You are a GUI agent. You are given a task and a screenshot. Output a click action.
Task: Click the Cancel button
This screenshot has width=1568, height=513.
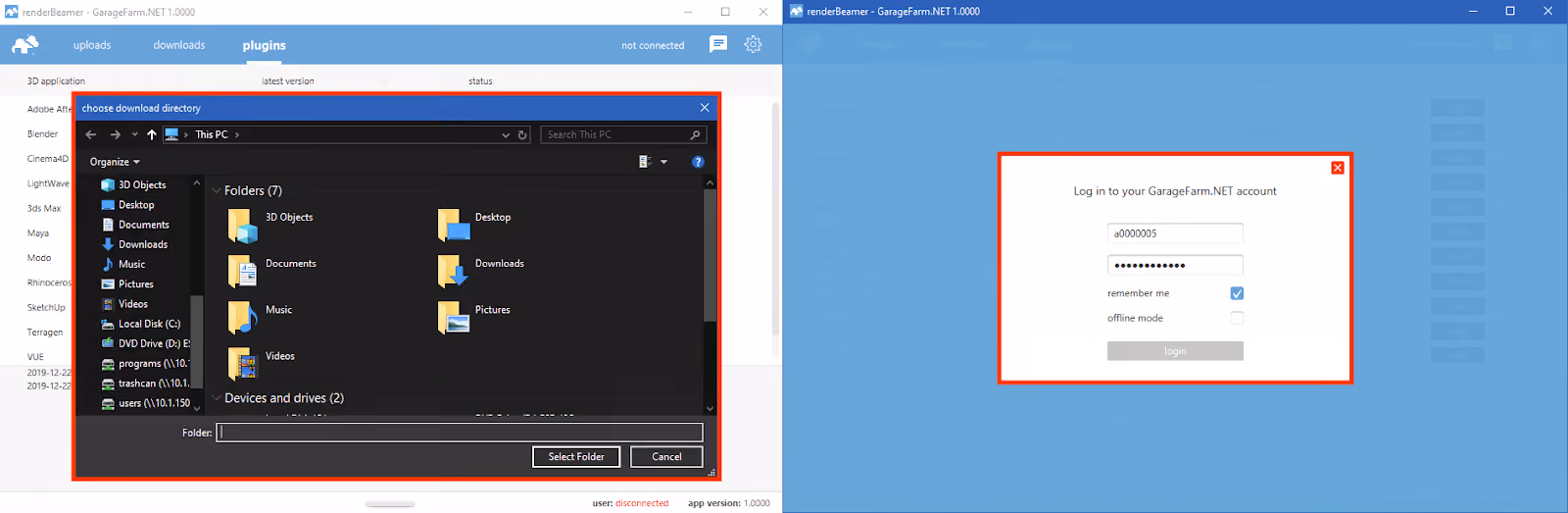pos(666,456)
